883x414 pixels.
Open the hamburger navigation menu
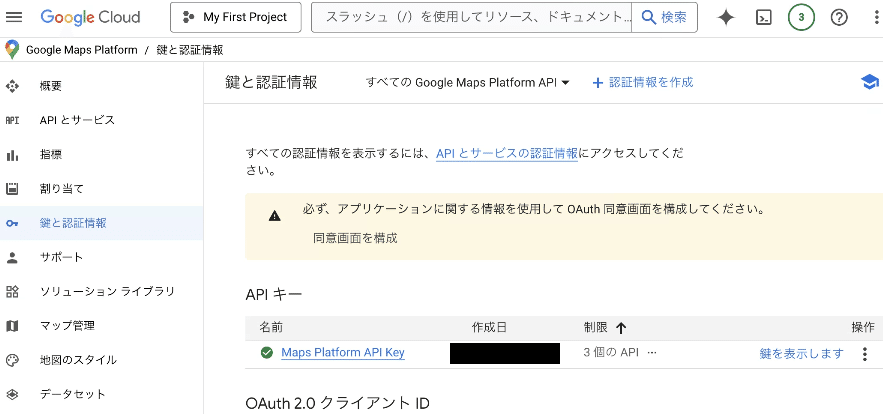pos(14,17)
